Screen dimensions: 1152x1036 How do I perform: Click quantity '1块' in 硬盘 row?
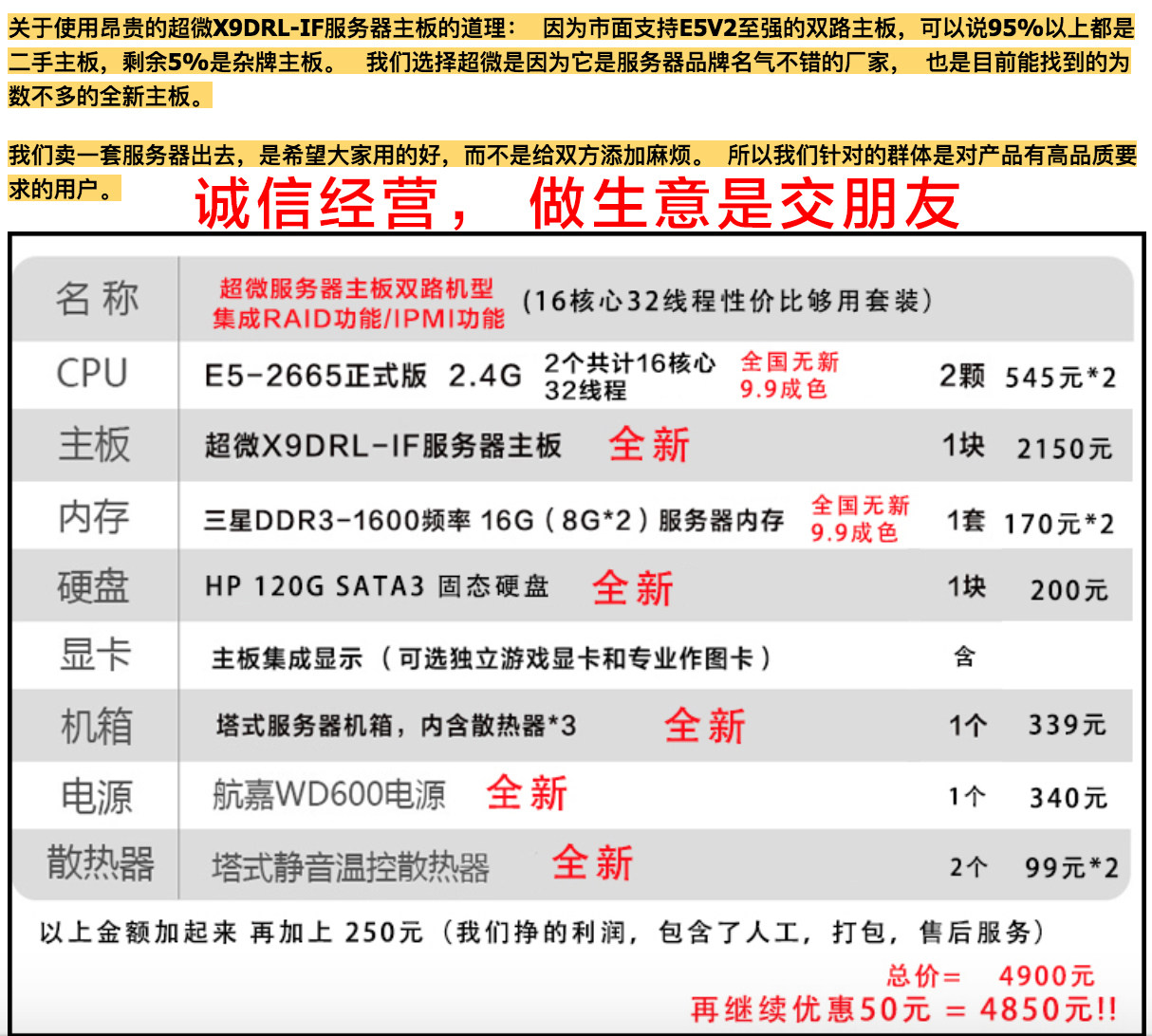966,587
